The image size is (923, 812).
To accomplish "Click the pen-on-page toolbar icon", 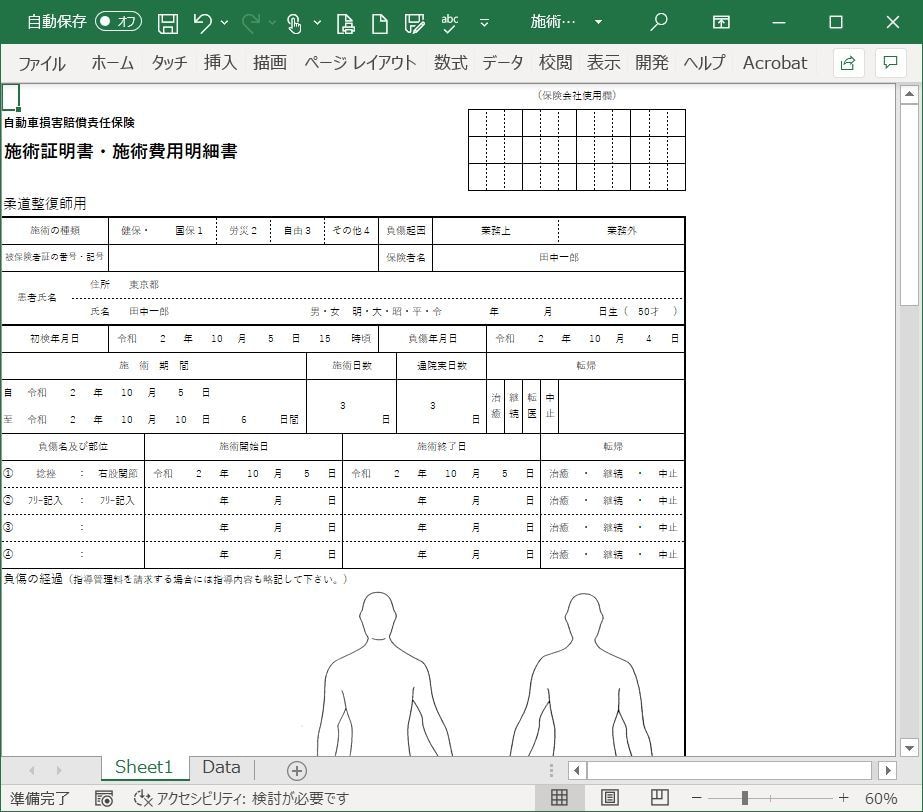I will [414, 23].
